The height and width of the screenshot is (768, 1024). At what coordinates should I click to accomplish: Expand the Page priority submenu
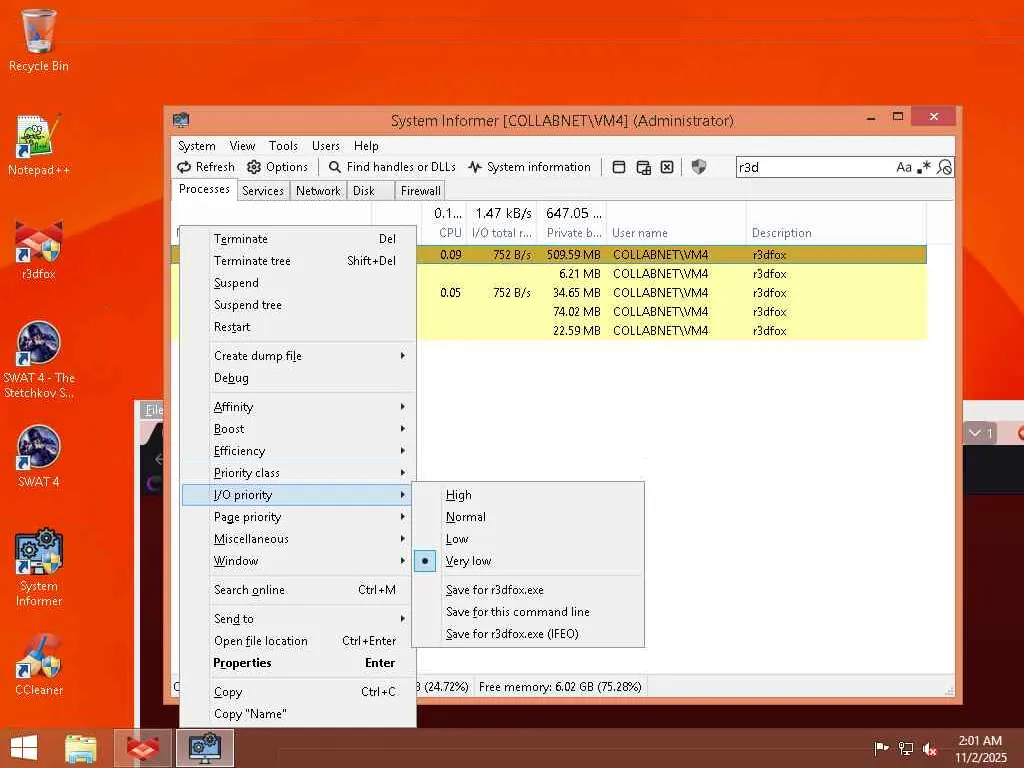(x=298, y=517)
